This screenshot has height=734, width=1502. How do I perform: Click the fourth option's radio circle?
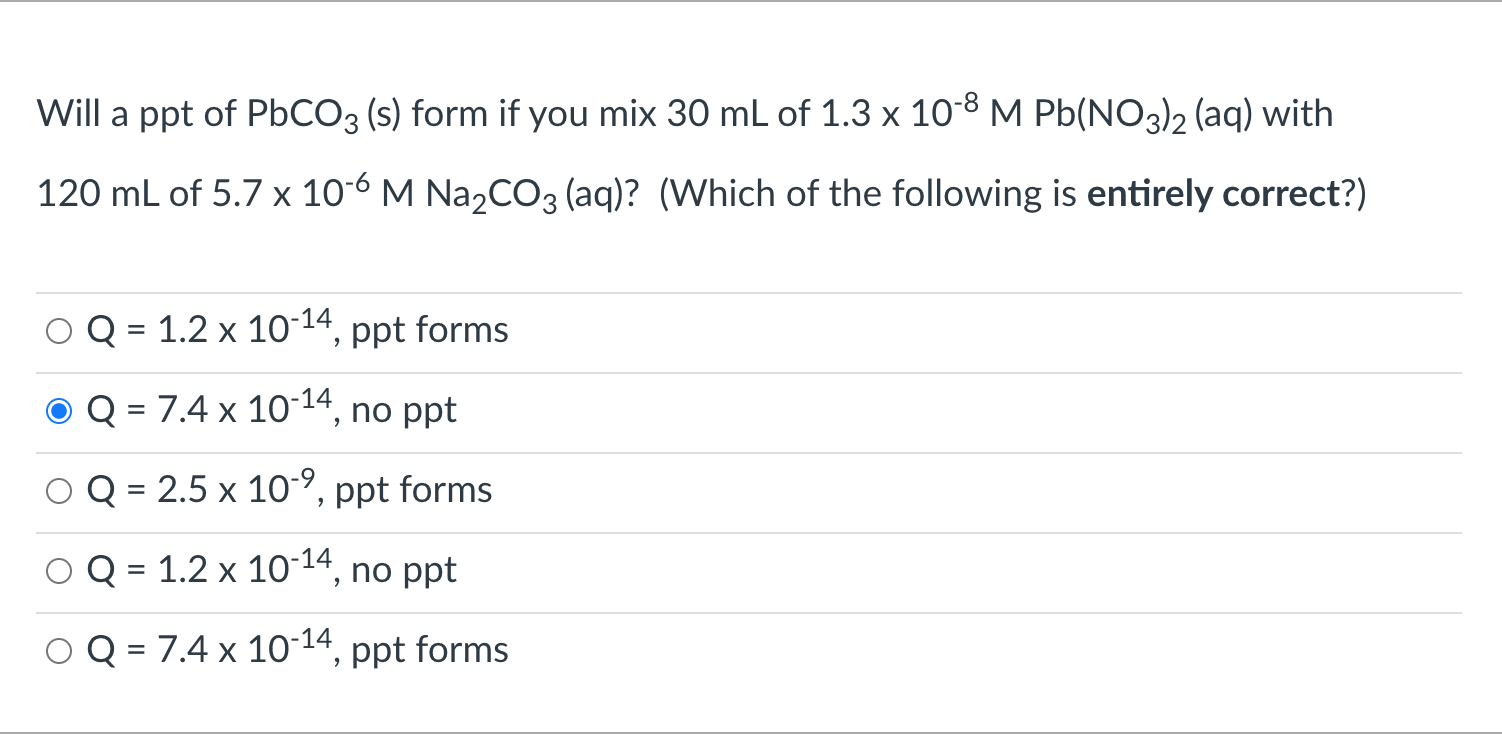coord(58,570)
